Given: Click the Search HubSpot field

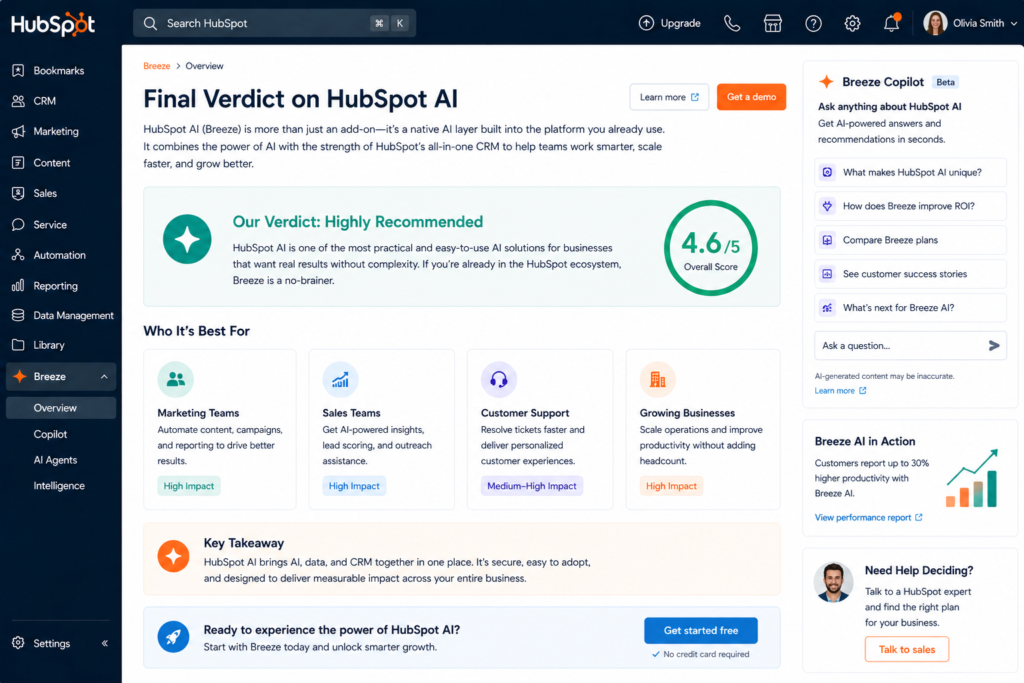Looking at the screenshot, I should (x=274, y=24).
